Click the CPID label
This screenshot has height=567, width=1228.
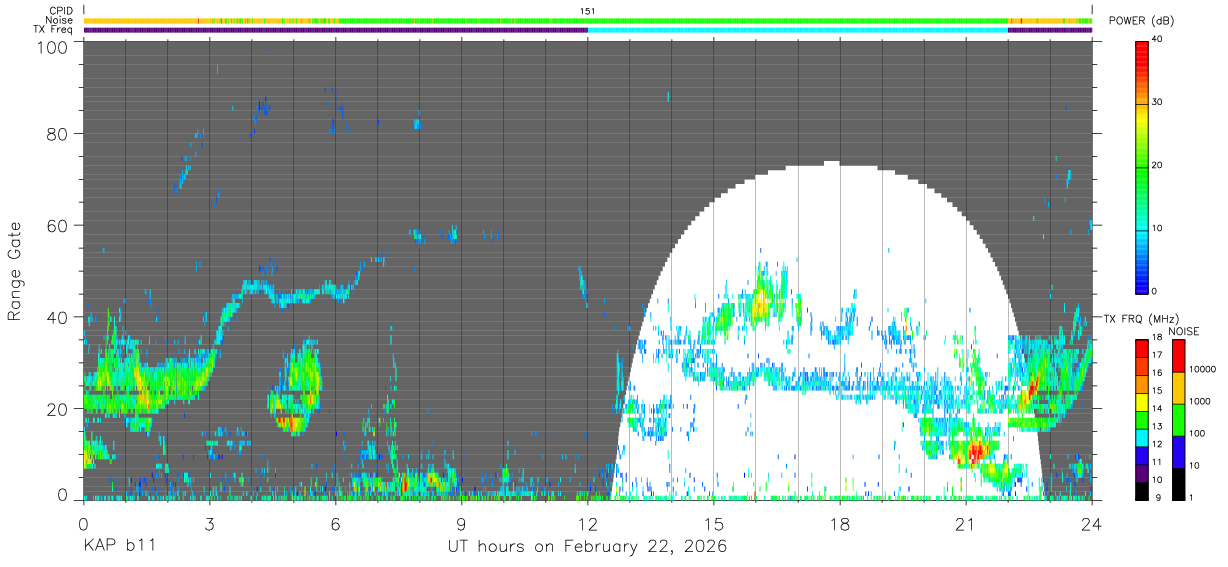(x=60, y=11)
